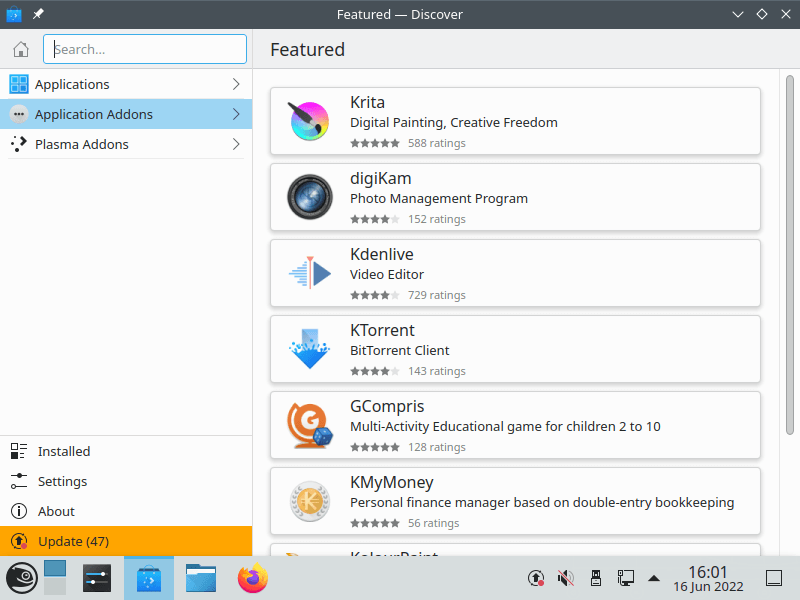Viewport: 800px width, 600px height.
Task: Click the Featured list vertical scrollbar
Action: (790, 255)
